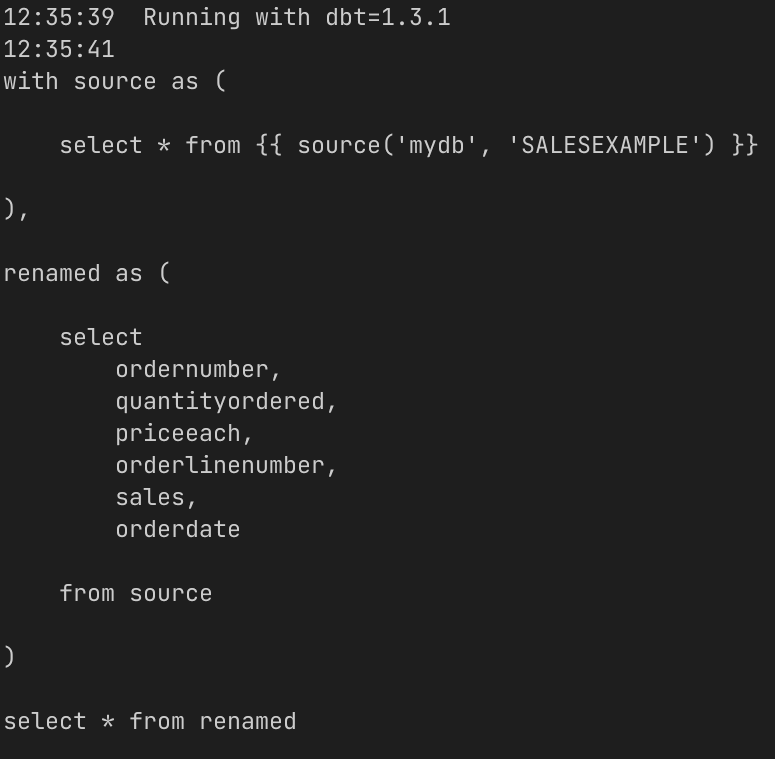Click the quantityordered column name
Image resolution: width=775 pixels, height=759 pixels.
[220, 402]
